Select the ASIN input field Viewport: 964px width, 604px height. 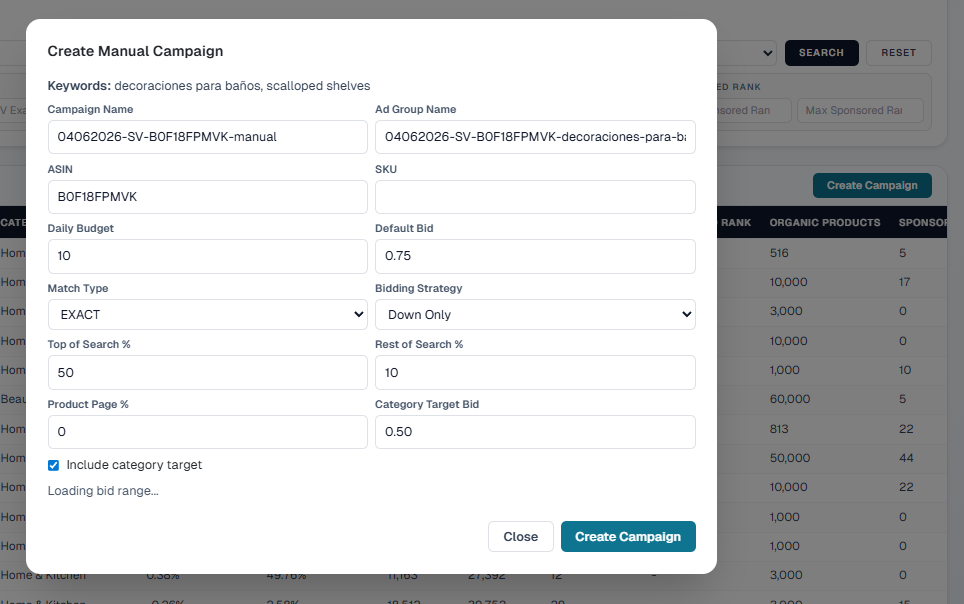(207, 197)
